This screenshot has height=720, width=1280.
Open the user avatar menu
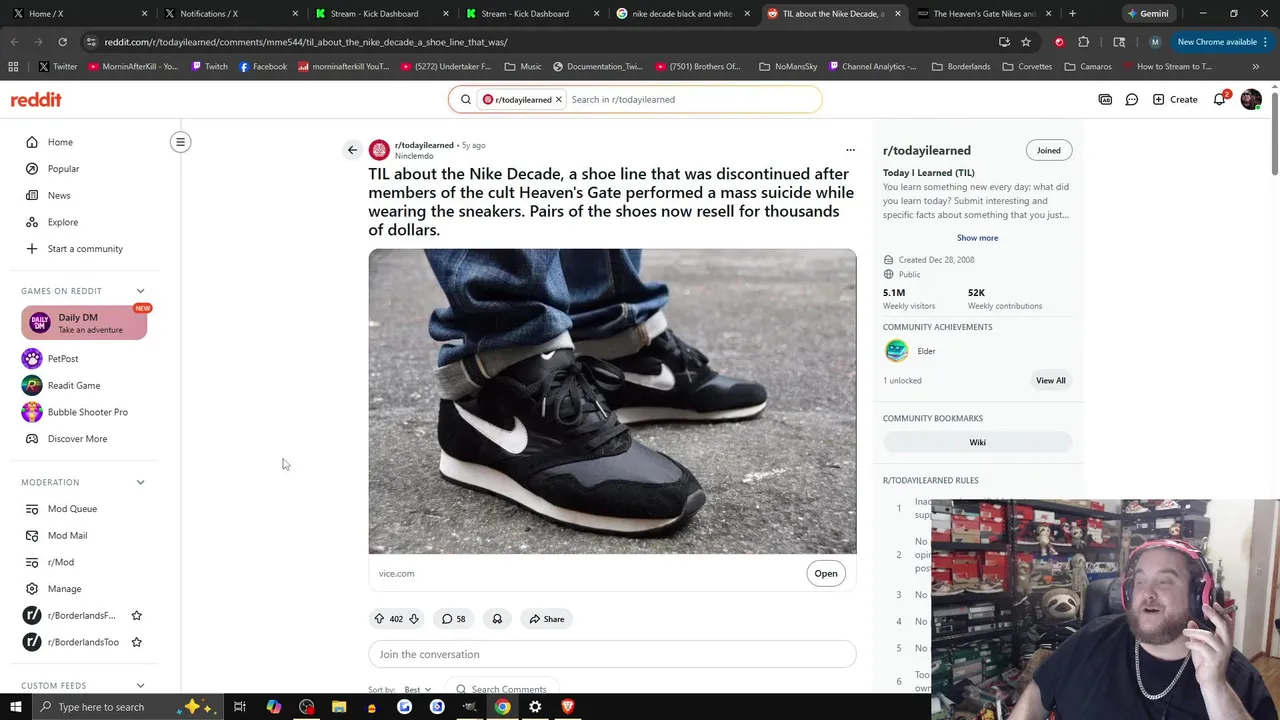[1250, 99]
